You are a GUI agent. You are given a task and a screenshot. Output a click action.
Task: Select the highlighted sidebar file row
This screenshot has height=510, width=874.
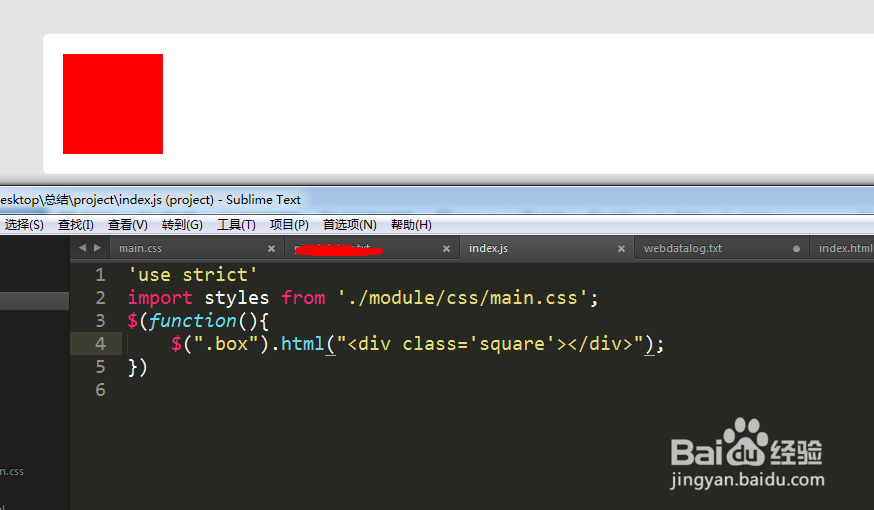(x=35, y=301)
